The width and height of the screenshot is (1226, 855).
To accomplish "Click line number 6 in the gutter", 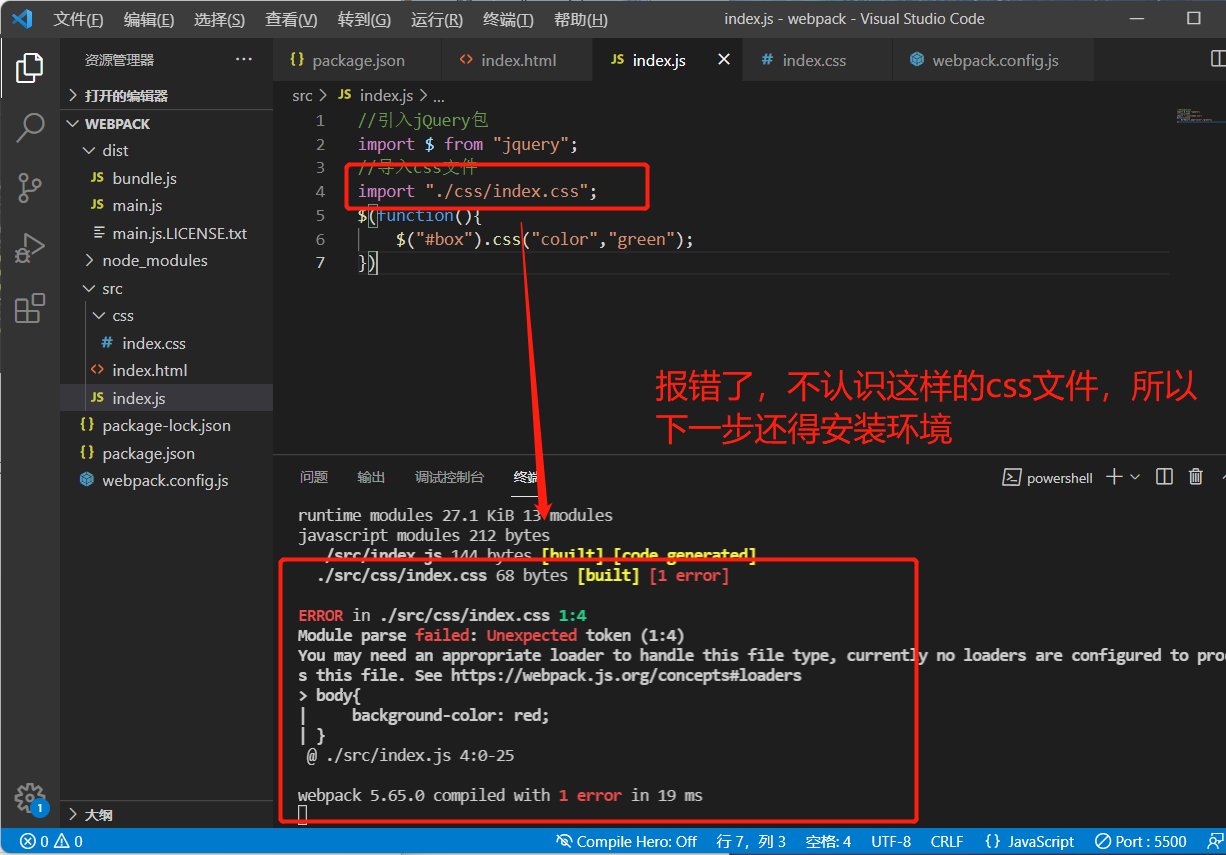I will coord(320,239).
